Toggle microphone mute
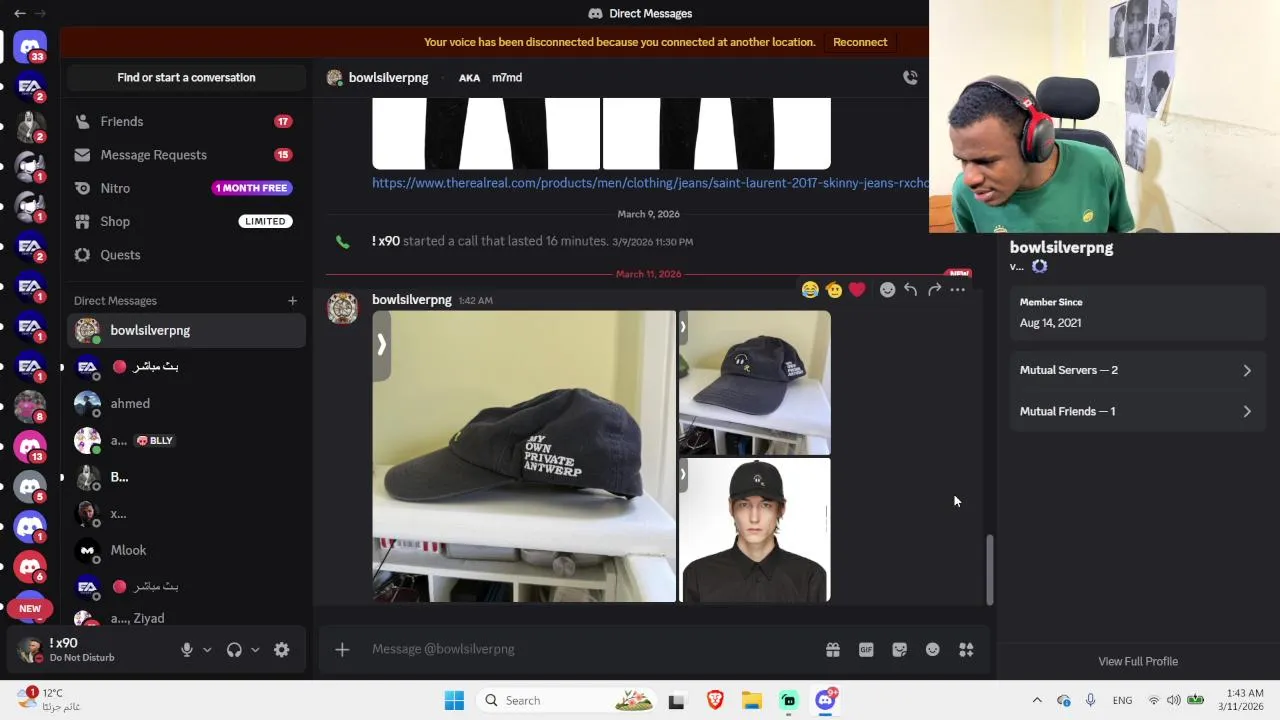 point(186,649)
